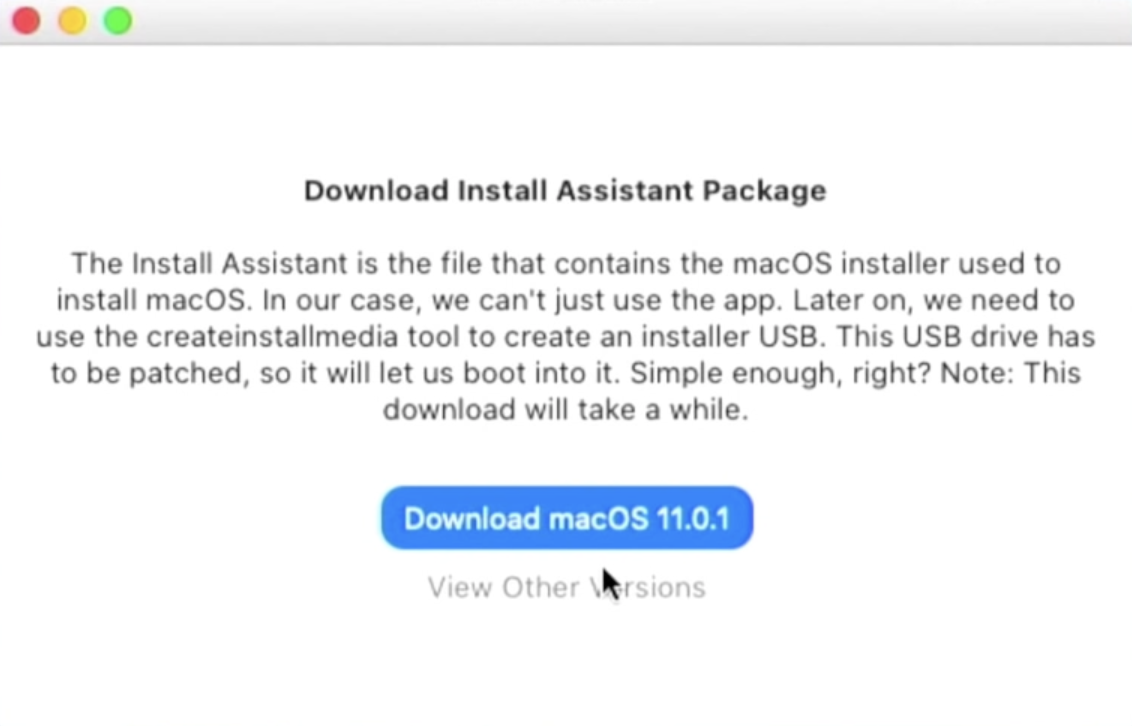Click the word Package in the bold heading
This screenshot has height=726, width=1132.
click(x=765, y=191)
